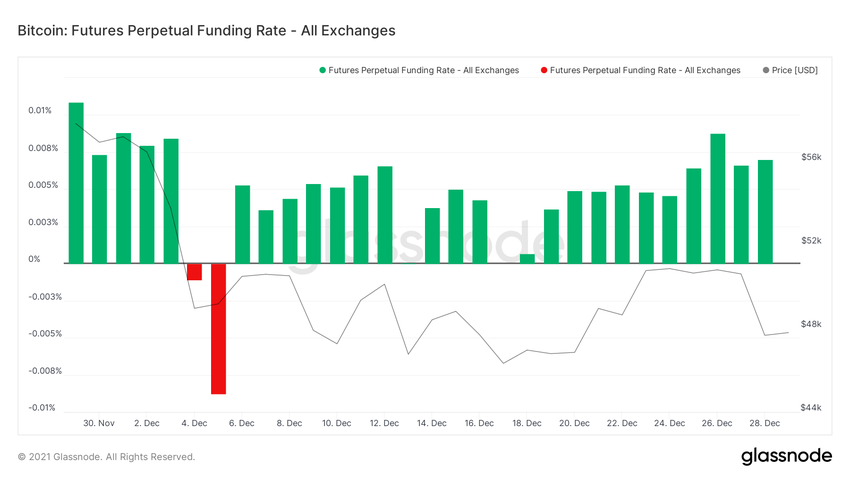850x478 pixels.
Task: Click the first green bar above 30. Nov
Action: (x=76, y=182)
